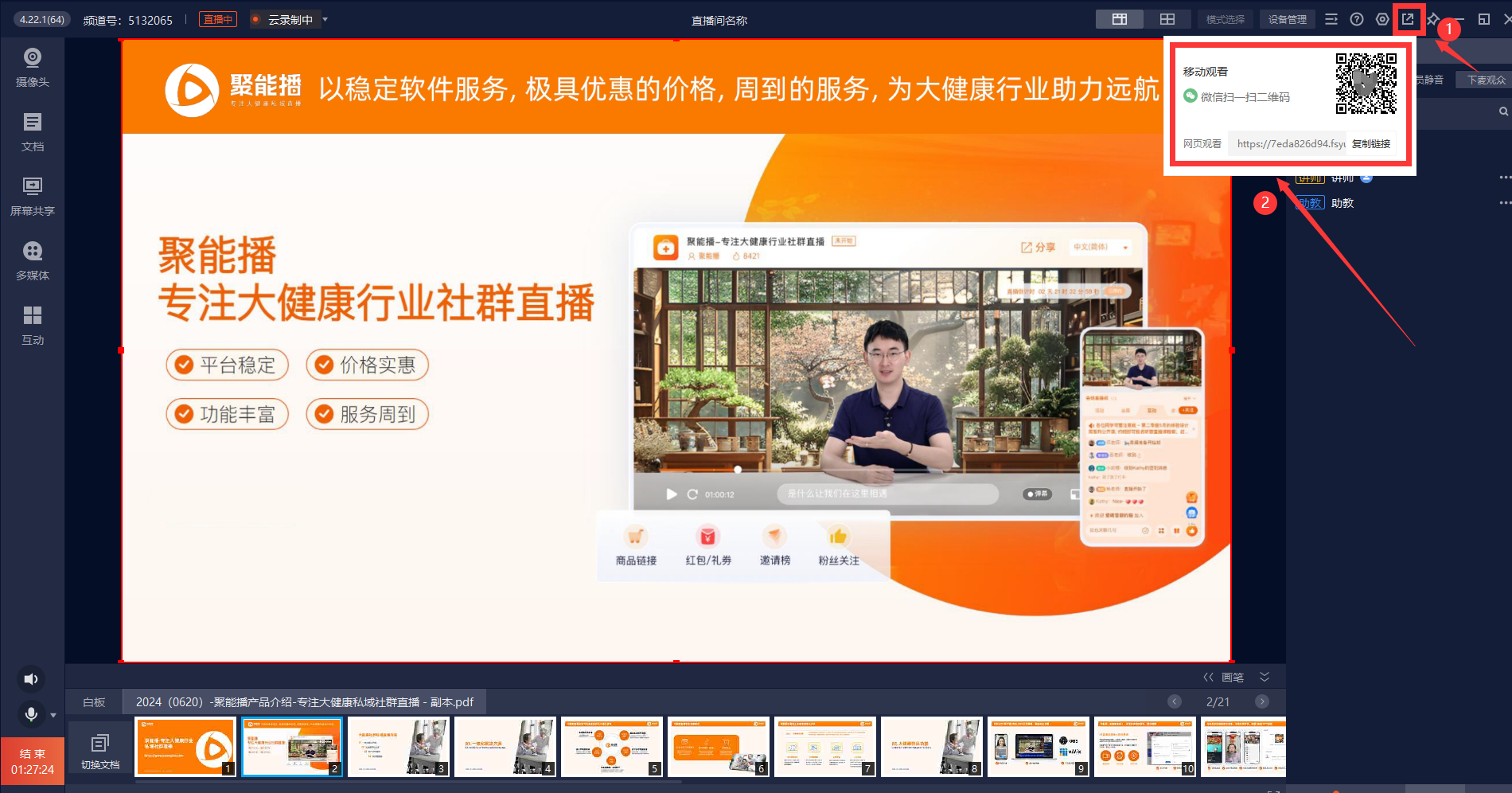The height and width of the screenshot is (793, 1512).
Task: Go to the previous slide page arrow
Action: [x=1175, y=701]
